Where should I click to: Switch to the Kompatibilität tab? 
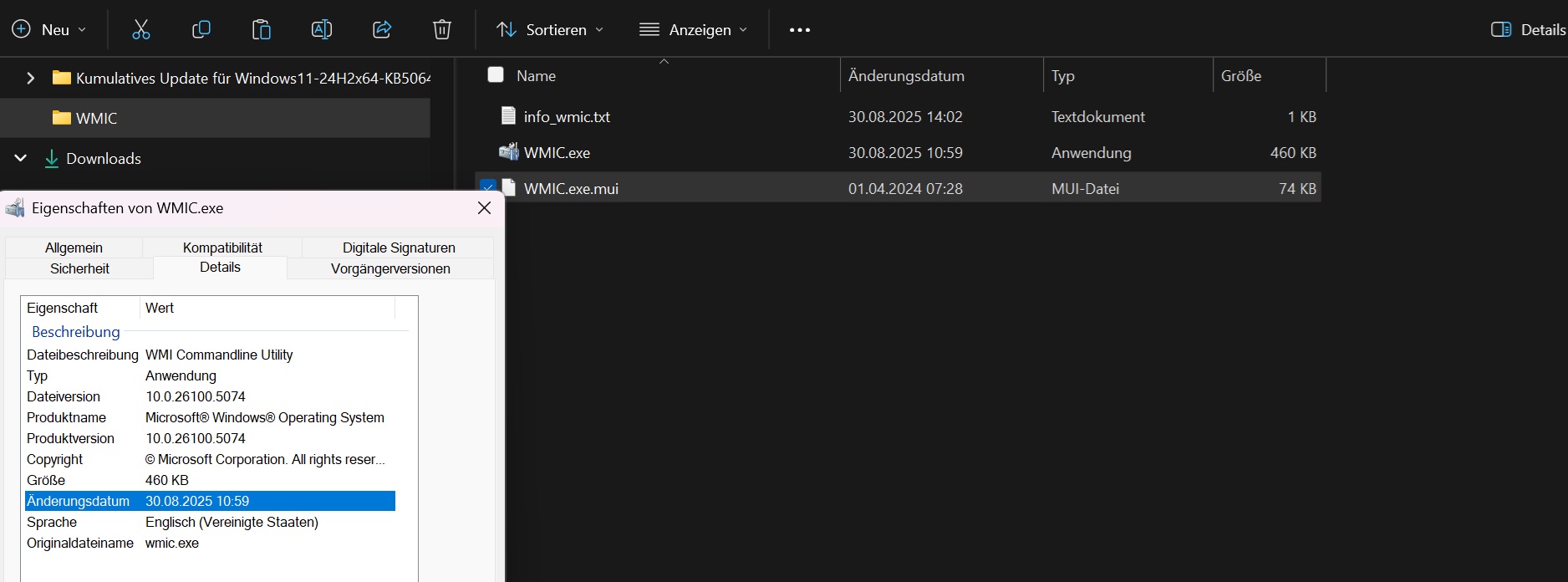222,248
